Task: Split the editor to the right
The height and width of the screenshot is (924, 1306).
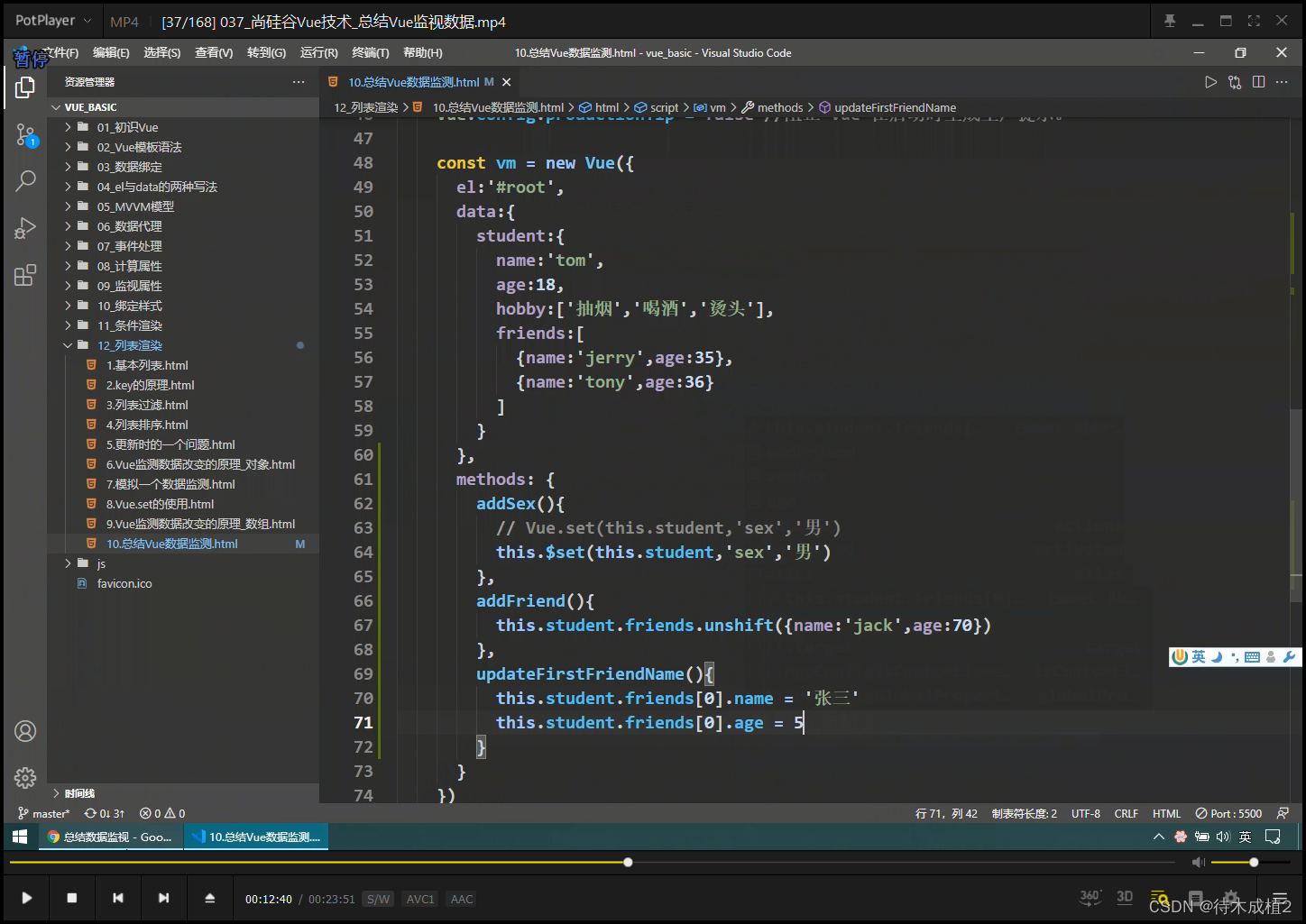Action: (x=1259, y=82)
